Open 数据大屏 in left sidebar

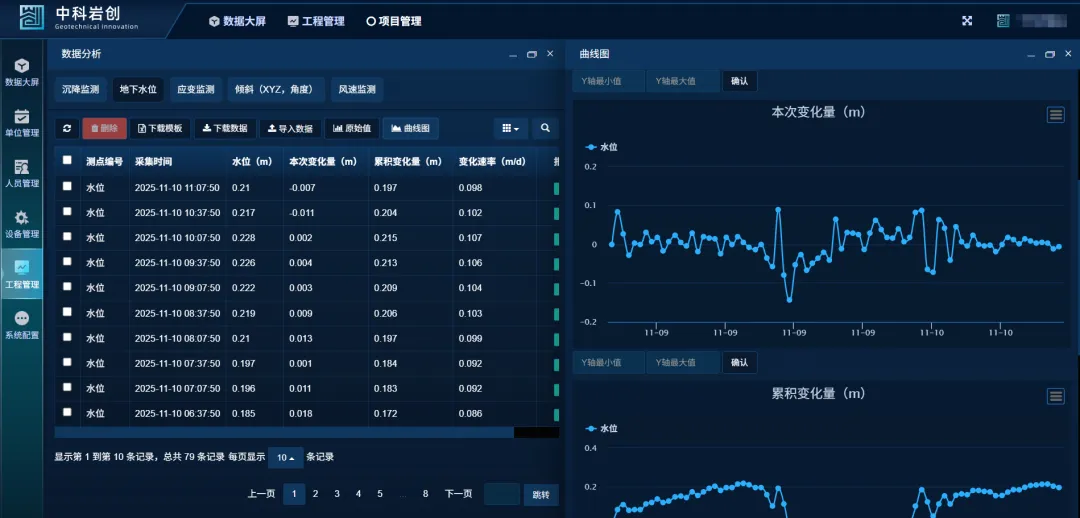22,71
